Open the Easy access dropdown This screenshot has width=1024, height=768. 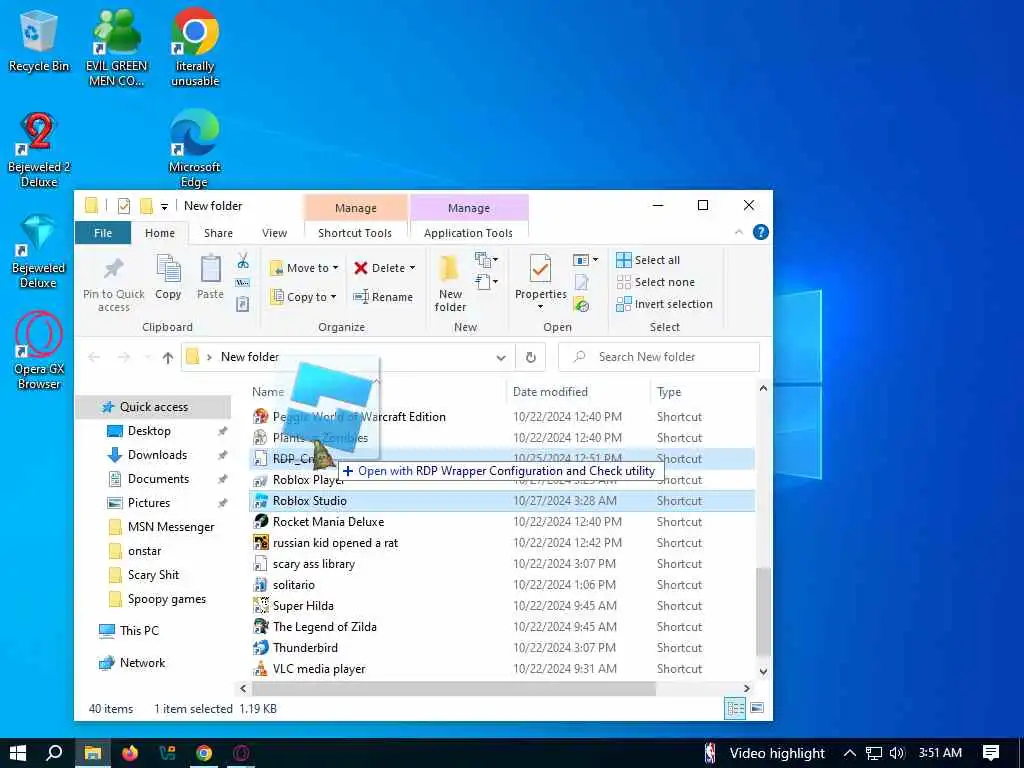click(x=487, y=282)
